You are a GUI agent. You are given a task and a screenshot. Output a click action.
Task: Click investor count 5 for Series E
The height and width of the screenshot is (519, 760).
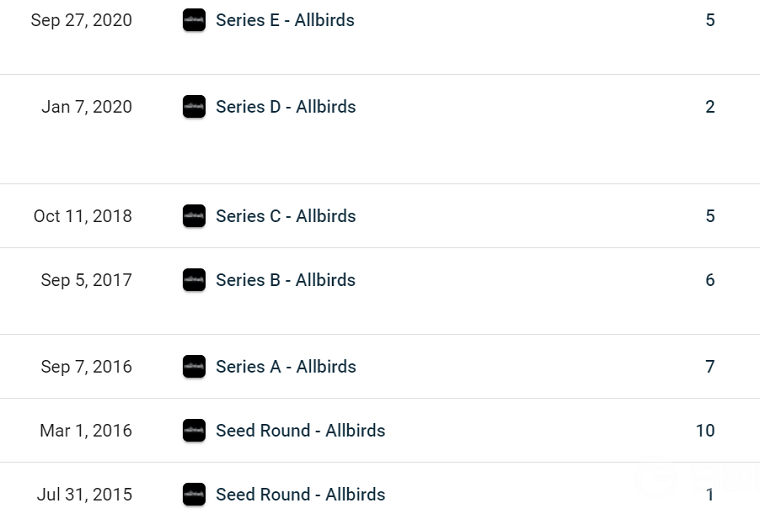click(710, 20)
